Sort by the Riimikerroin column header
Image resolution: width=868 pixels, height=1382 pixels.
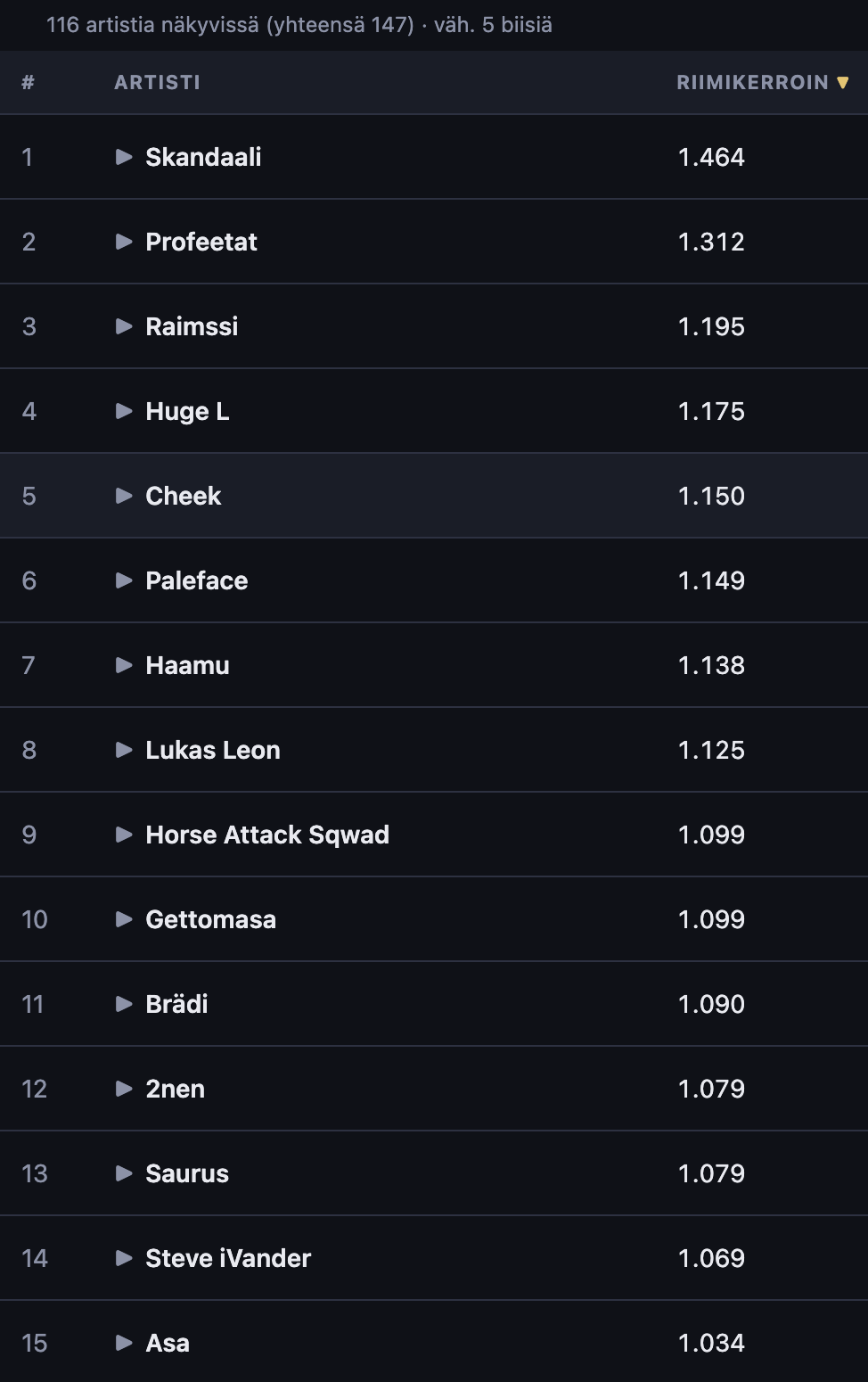(752, 82)
